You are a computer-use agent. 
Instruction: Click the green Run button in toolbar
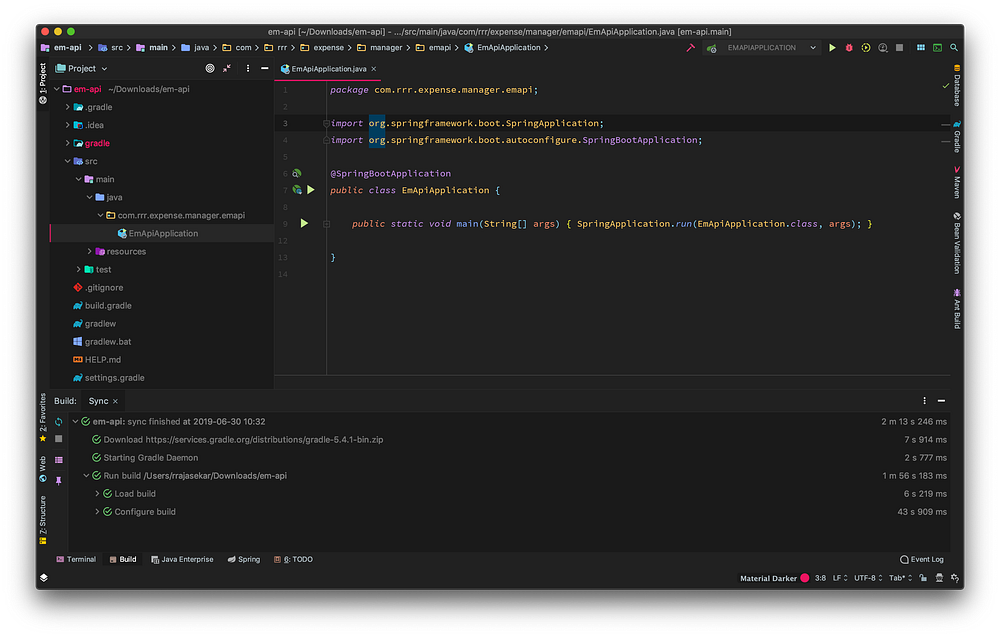click(832, 48)
